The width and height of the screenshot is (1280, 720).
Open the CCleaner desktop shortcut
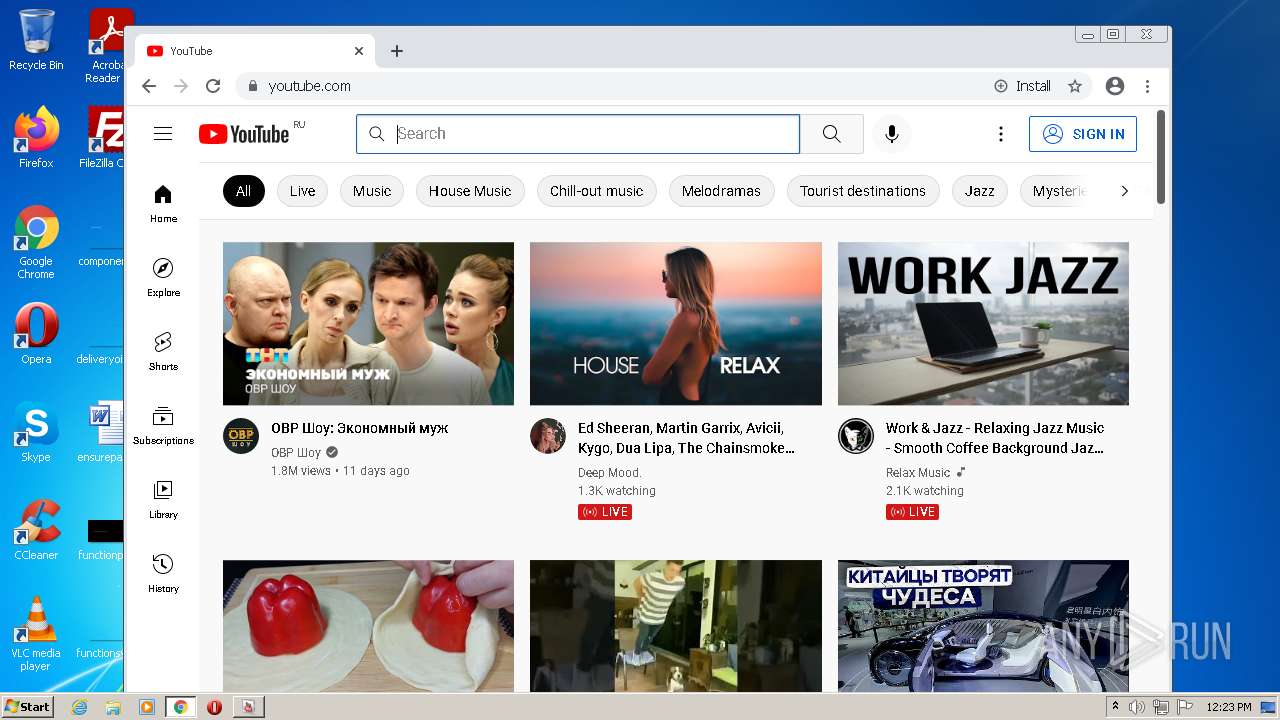pos(36,530)
